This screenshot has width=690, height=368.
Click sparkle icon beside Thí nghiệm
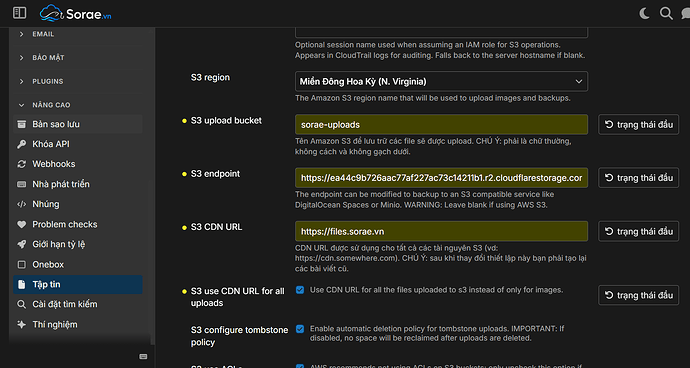click(x=21, y=324)
